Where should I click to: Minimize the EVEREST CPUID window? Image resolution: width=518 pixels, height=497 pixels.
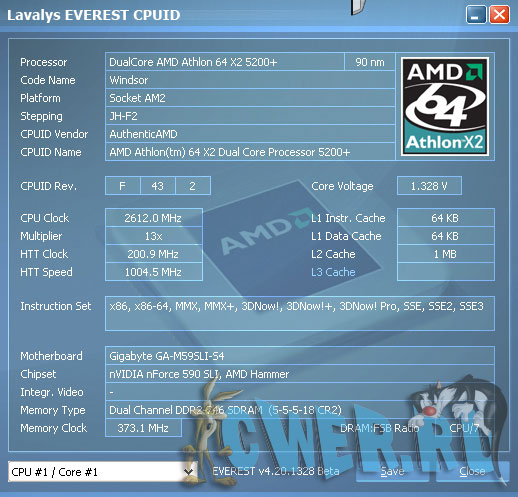click(x=476, y=15)
